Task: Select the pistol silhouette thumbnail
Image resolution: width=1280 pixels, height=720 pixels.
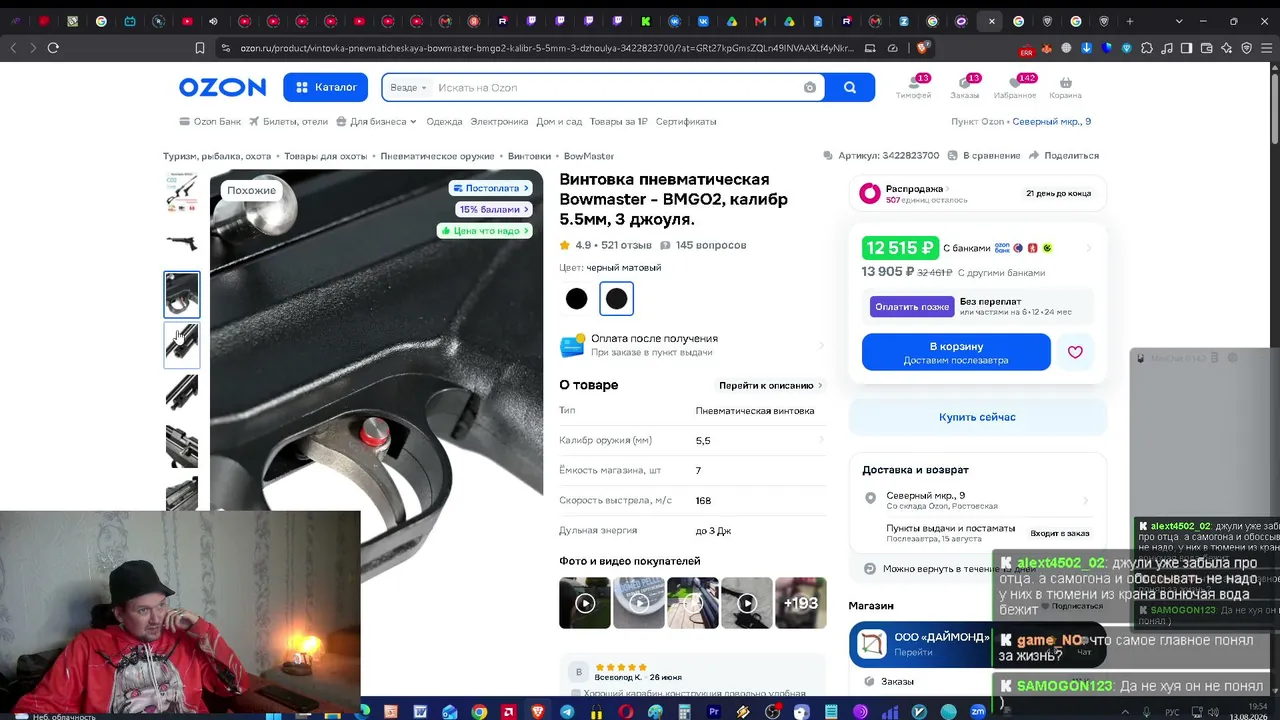Action: point(182,243)
